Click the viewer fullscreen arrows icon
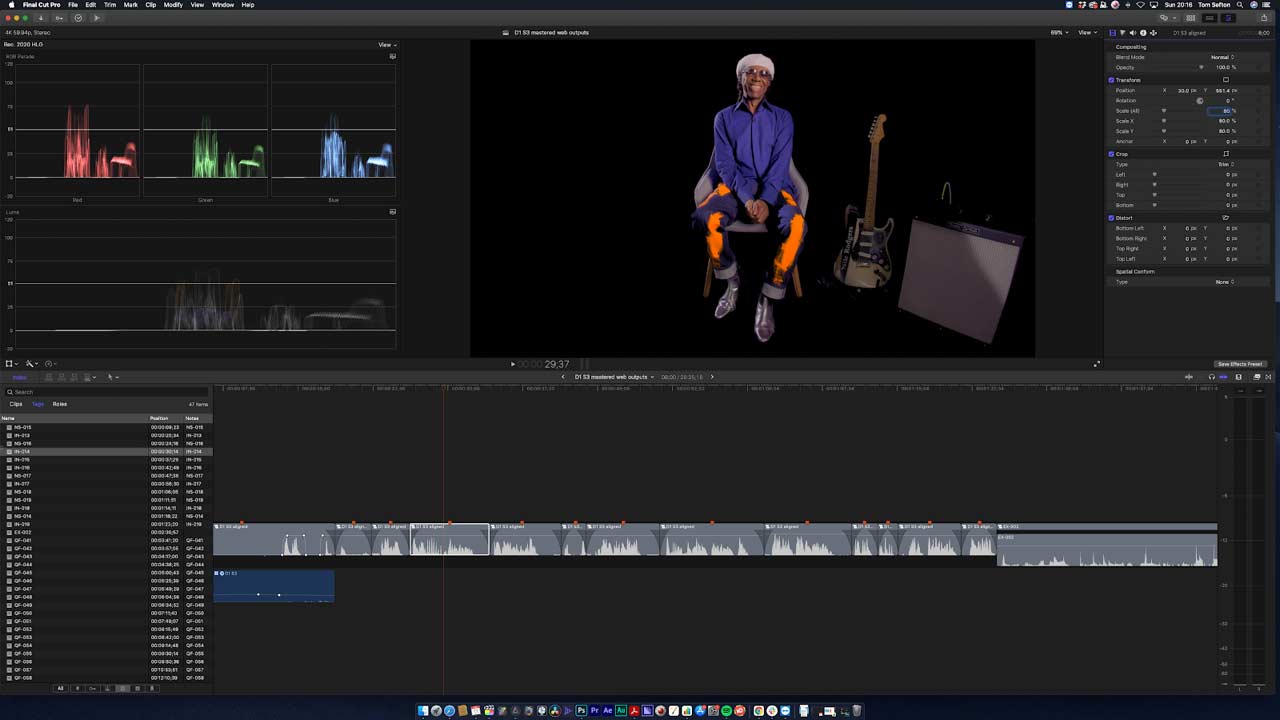Image resolution: width=1280 pixels, height=720 pixels. pos(1097,364)
